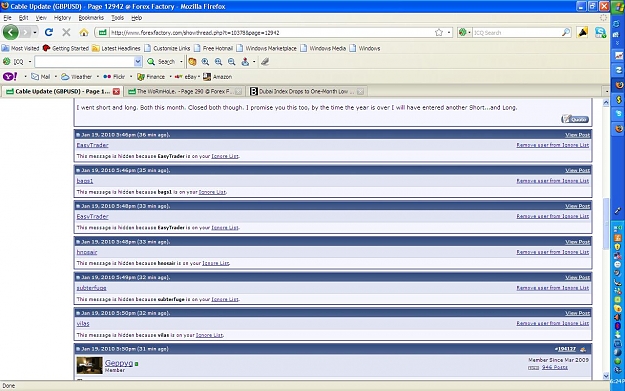Click the Yahoo! logo icon
This screenshot has width=625, height=391.
pyautogui.click(x=10, y=77)
